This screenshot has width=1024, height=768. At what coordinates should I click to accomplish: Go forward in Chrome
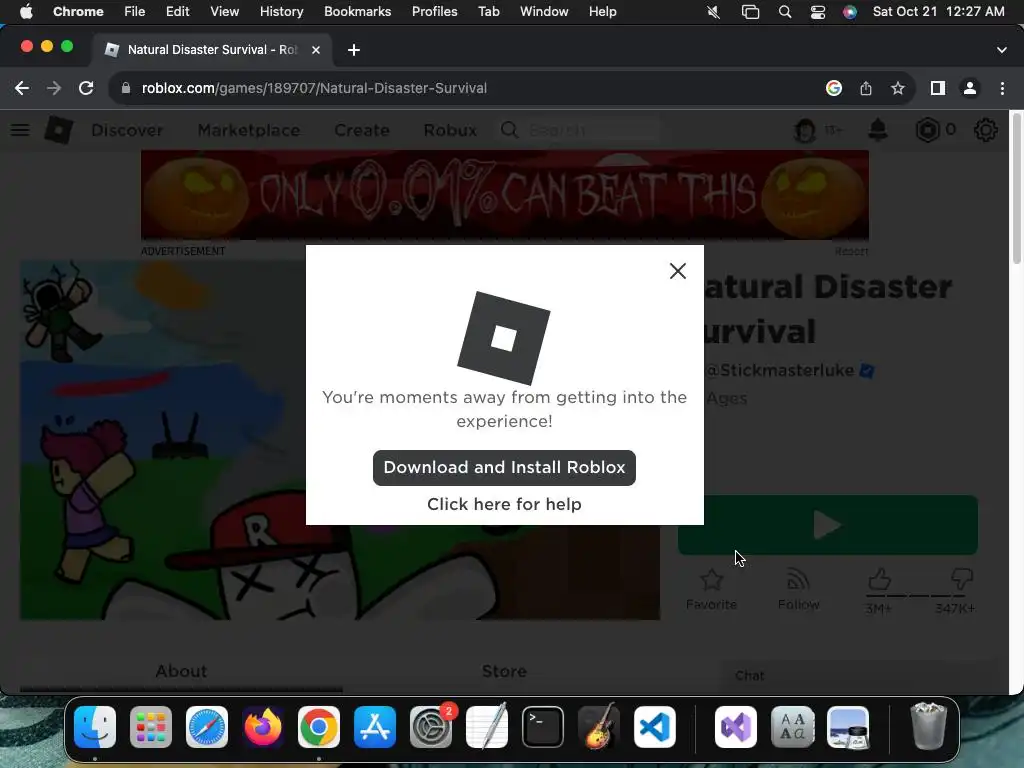pyautogui.click(x=54, y=88)
